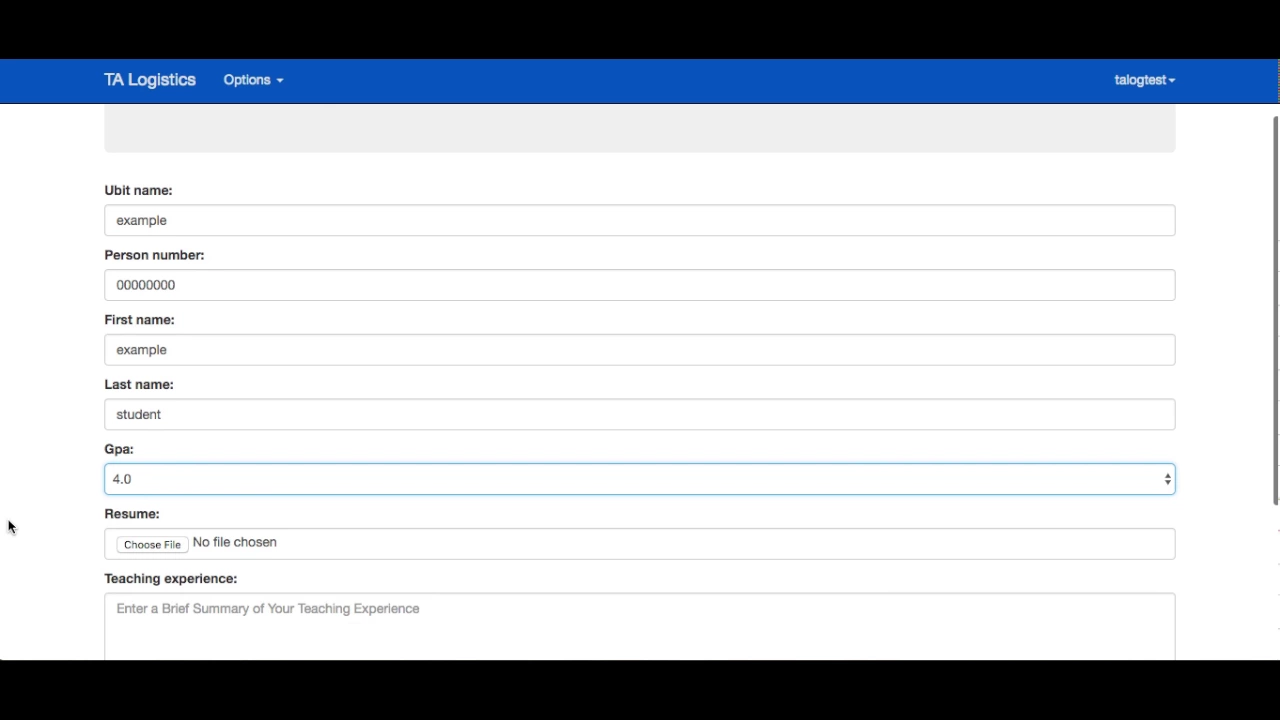Click the Ubit name input field
Image resolution: width=1280 pixels, height=720 pixels.
(x=640, y=220)
